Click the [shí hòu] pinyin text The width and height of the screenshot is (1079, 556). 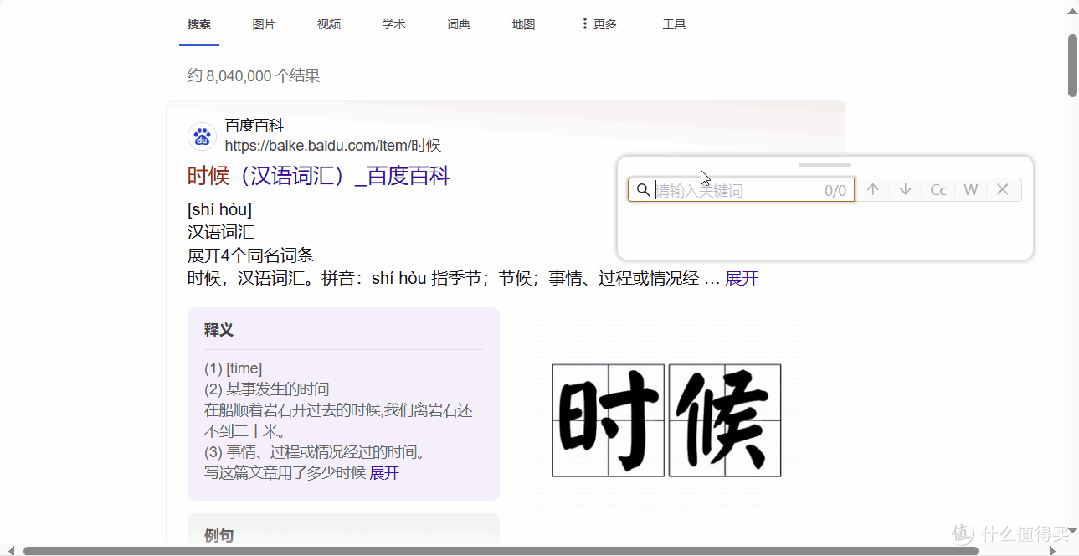tap(220, 209)
